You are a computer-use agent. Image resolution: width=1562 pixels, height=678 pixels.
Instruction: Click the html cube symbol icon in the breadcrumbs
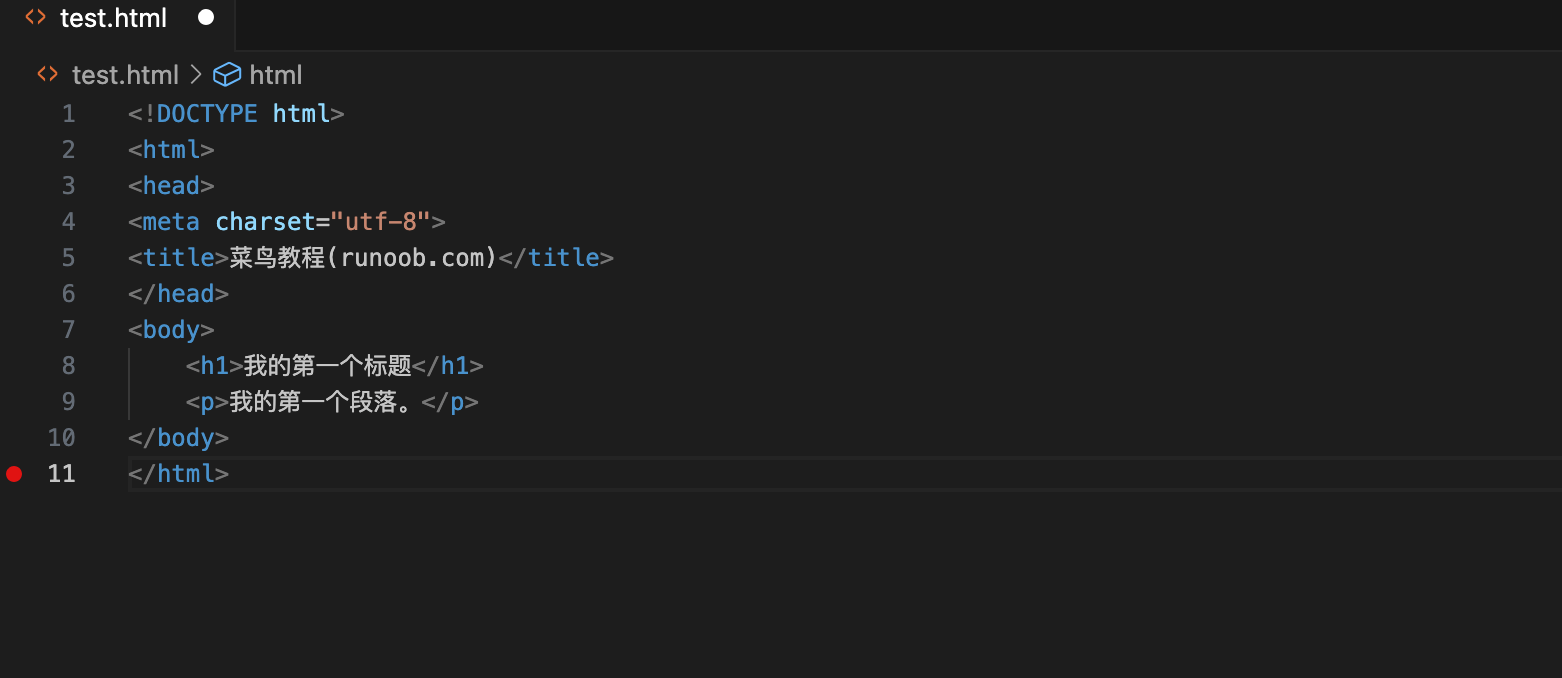point(228,75)
